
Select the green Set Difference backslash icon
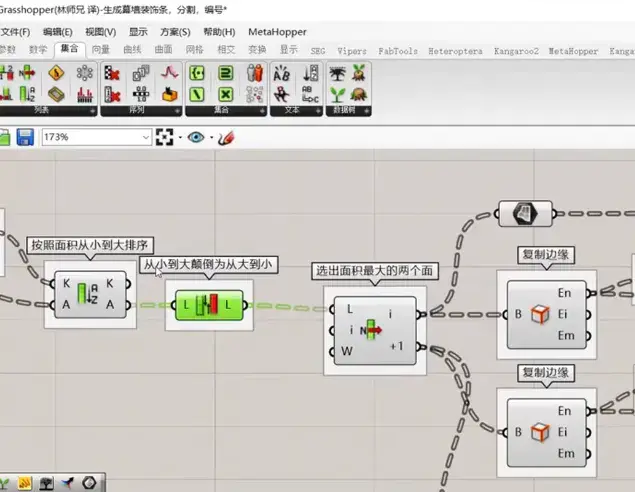(197, 94)
